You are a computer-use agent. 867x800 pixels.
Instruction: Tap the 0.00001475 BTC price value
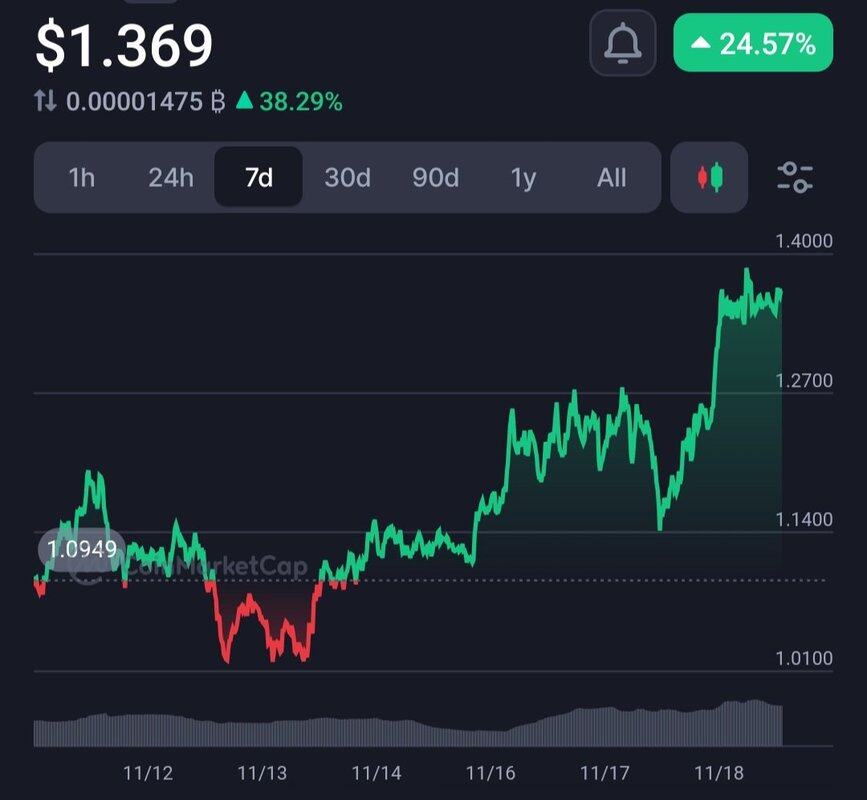tap(134, 101)
